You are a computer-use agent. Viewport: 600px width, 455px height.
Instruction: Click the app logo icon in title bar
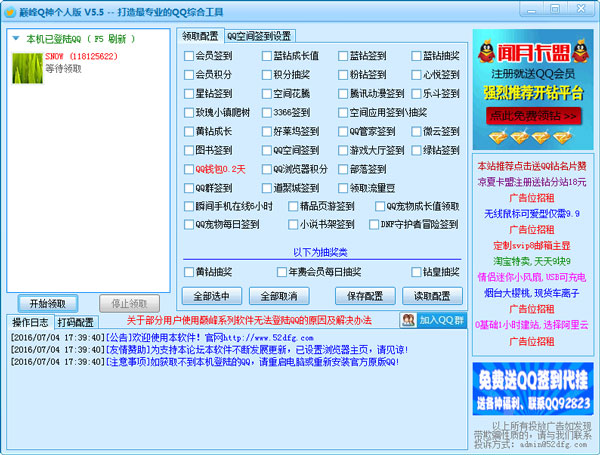point(10,12)
